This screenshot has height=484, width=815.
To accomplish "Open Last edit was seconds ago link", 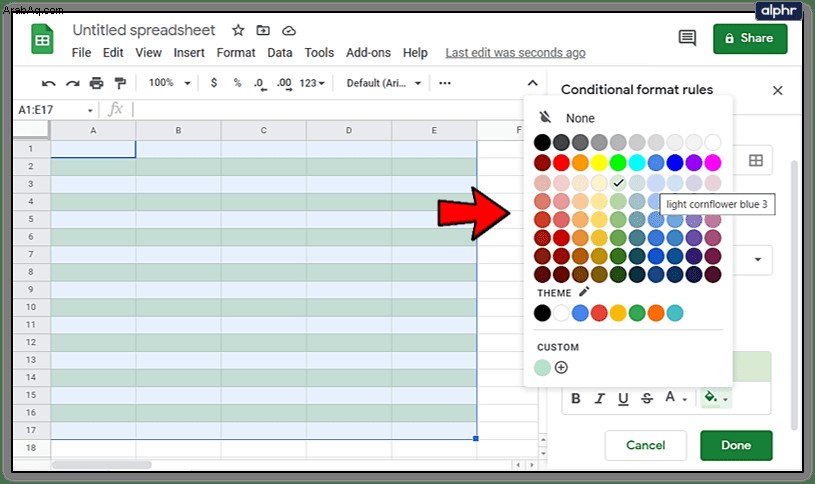I will coord(515,53).
